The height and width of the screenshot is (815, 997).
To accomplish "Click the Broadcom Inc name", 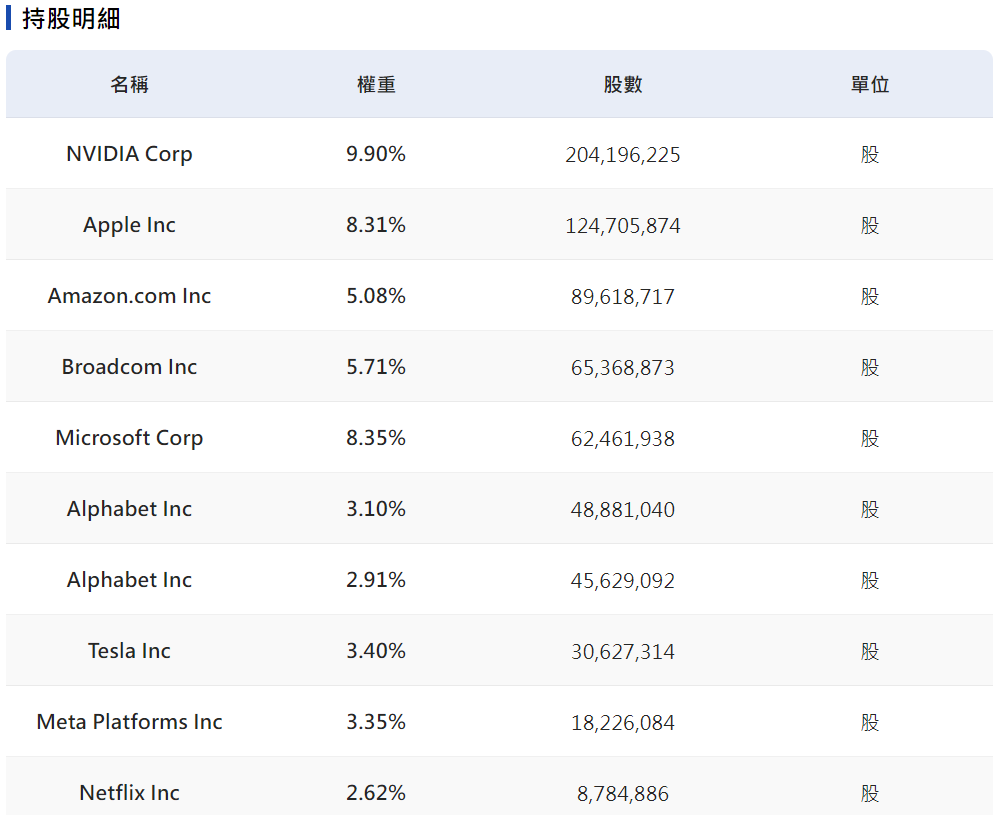I will [129, 367].
